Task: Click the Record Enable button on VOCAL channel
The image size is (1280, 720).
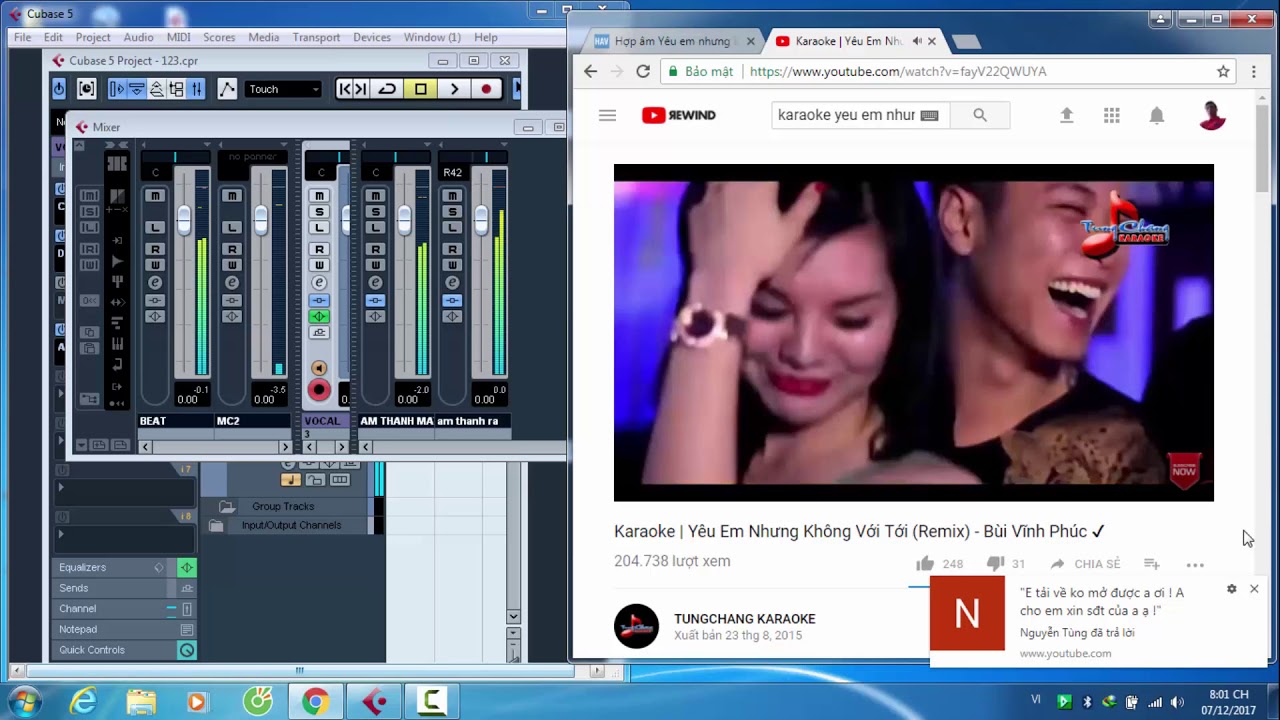Action: pos(319,390)
